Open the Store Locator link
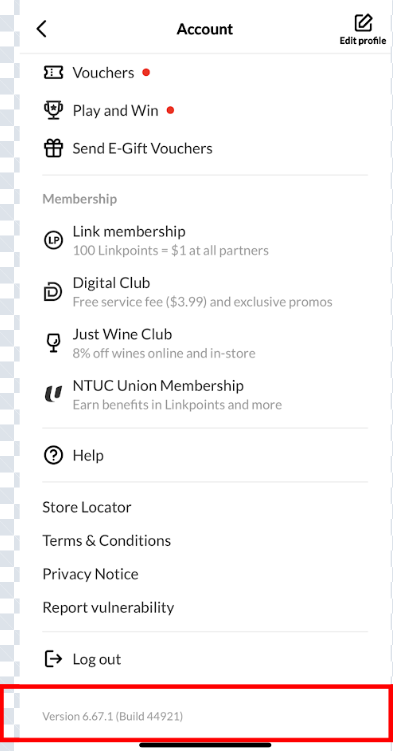The height and width of the screenshot is (751, 393). click(87, 507)
